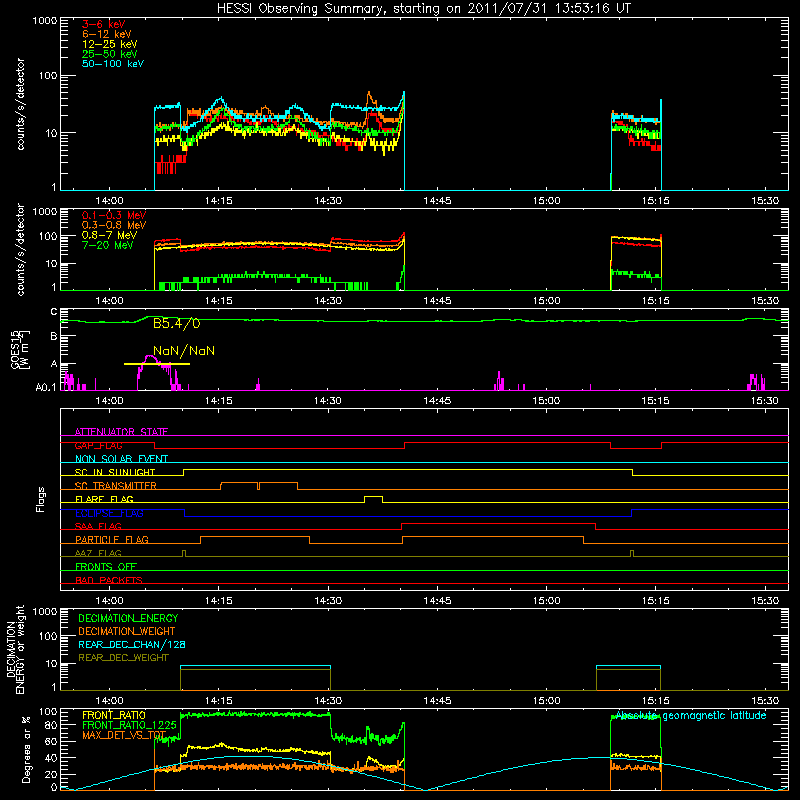Select the AAZ_FLAG label
The height and width of the screenshot is (800, 800).
(98, 553)
